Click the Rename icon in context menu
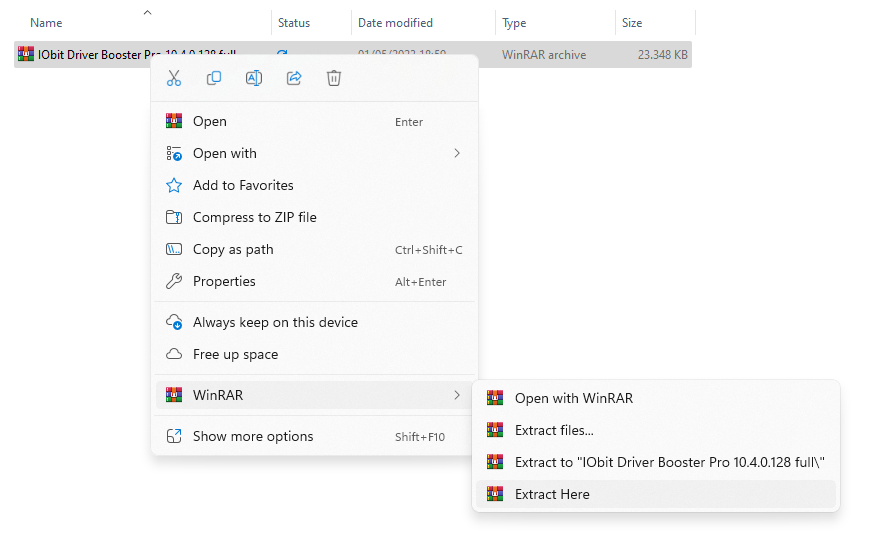 coord(254,78)
